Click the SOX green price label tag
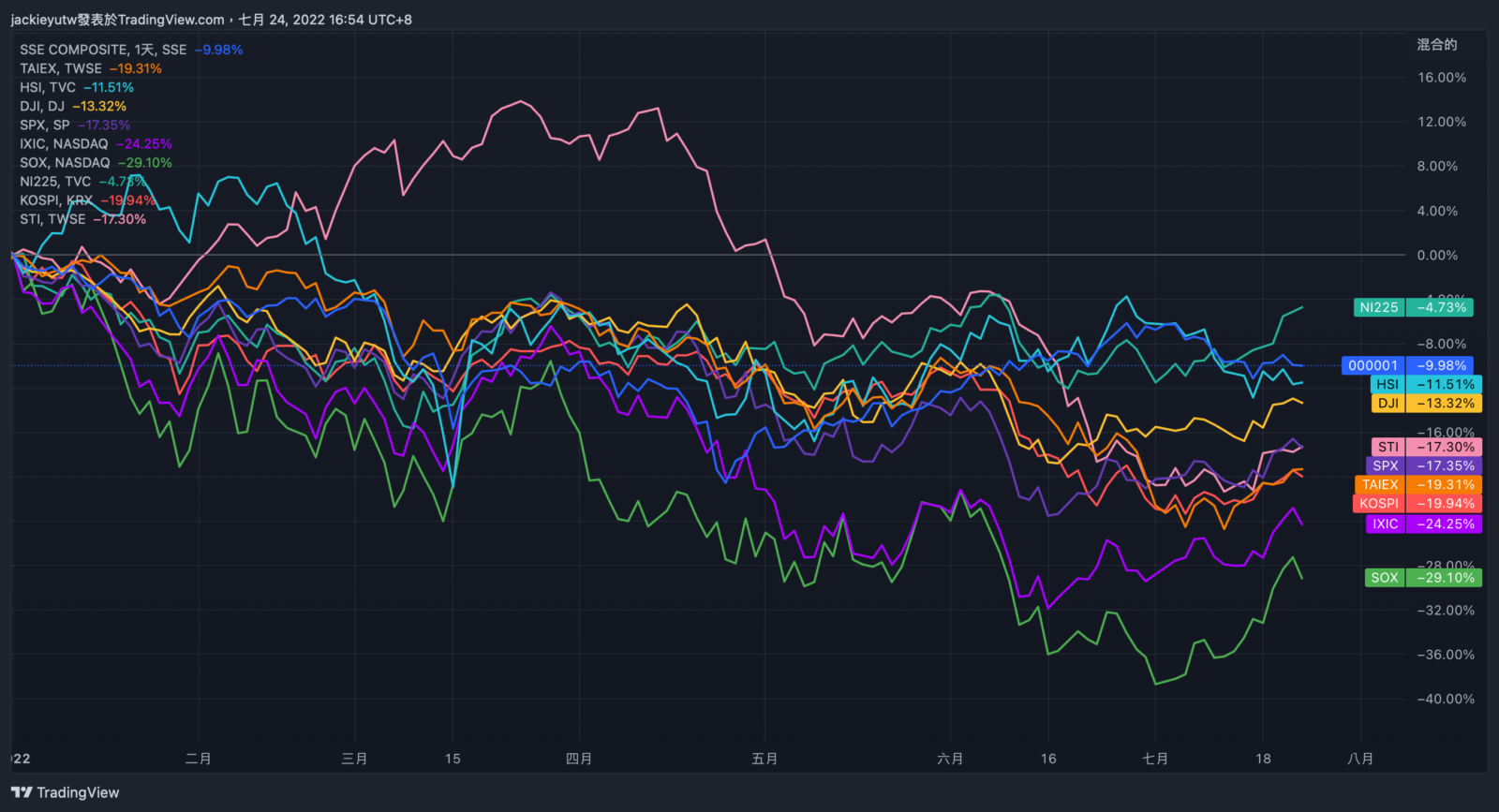1499x812 pixels. pyautogui.click(x=1423, y=578)
